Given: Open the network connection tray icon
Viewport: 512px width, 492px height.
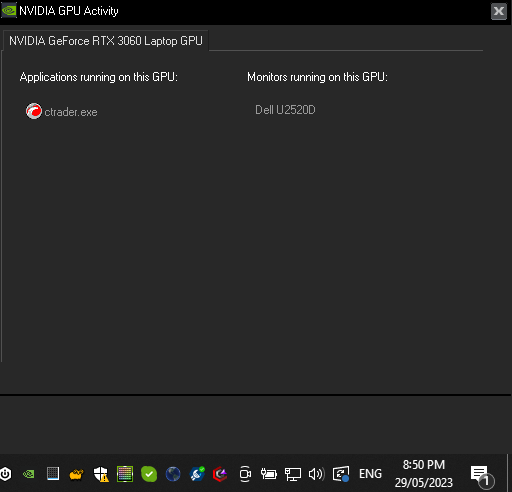Looking at the screenshot, I should tap(293, 474).
